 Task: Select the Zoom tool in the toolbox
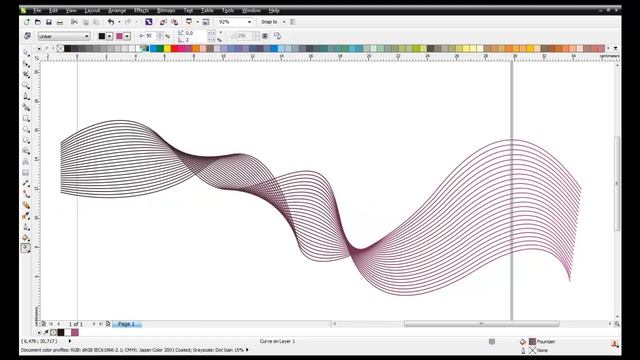[26, 86]
